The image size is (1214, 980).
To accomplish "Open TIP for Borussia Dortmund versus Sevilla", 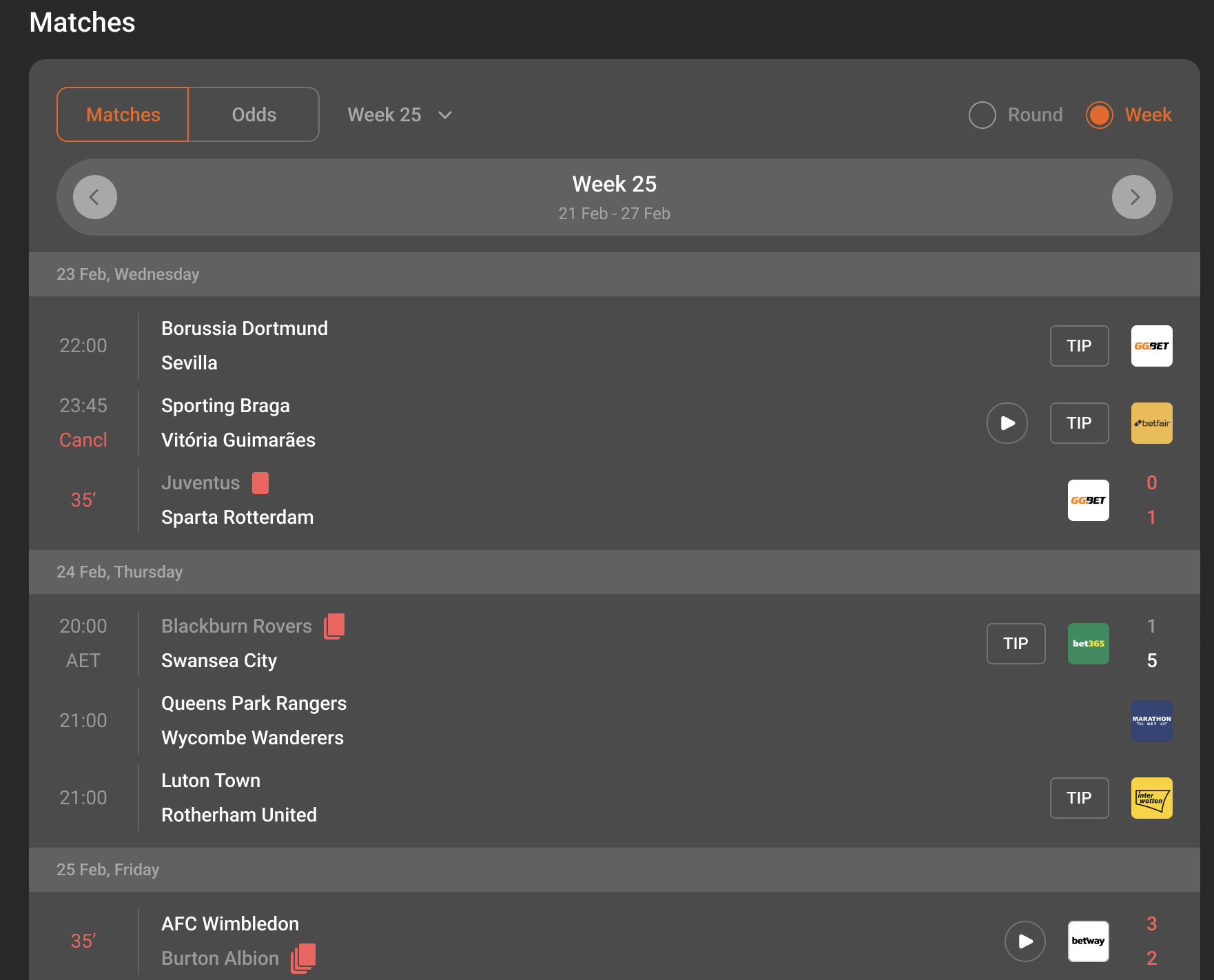I will click(x=1079, y=346).
